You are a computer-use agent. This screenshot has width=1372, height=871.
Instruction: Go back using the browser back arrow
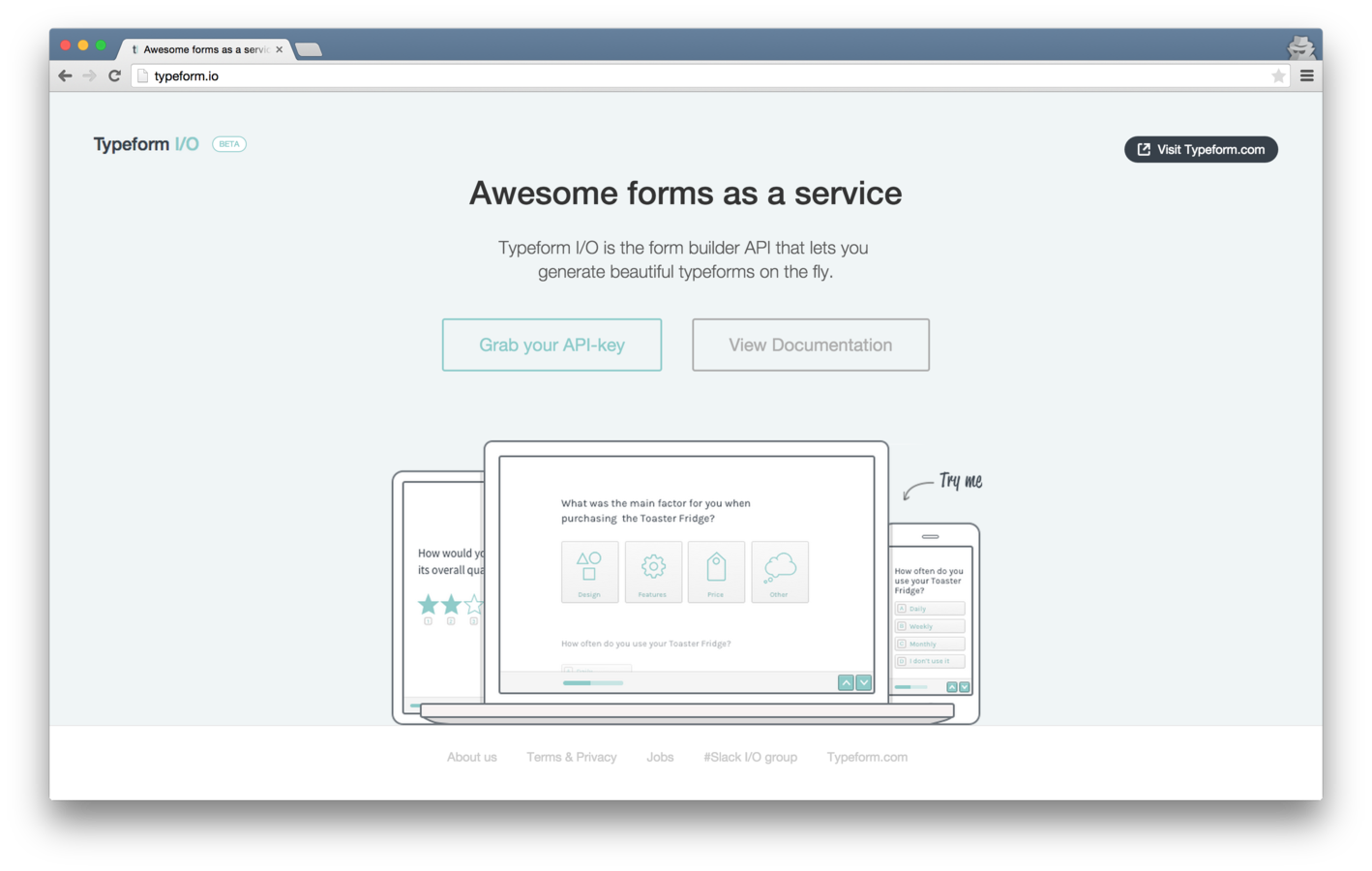pos(65,75)
